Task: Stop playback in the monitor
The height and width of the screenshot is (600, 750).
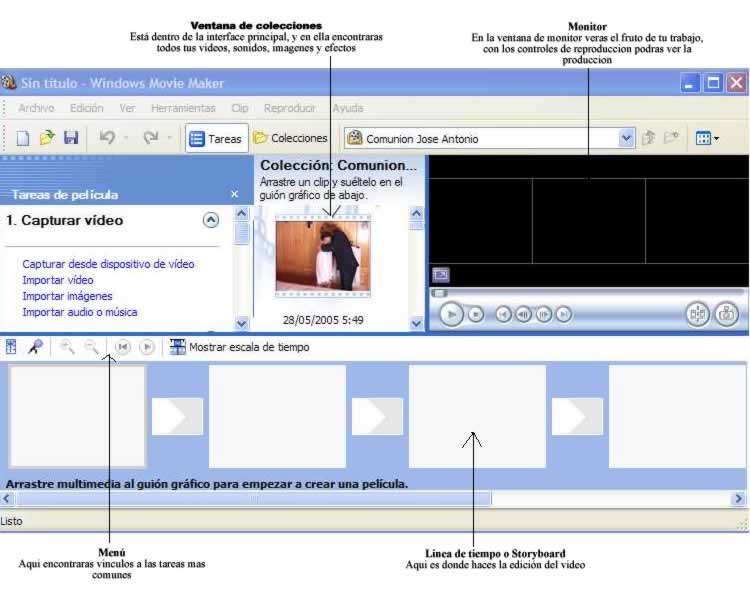Action: (475, 314)
